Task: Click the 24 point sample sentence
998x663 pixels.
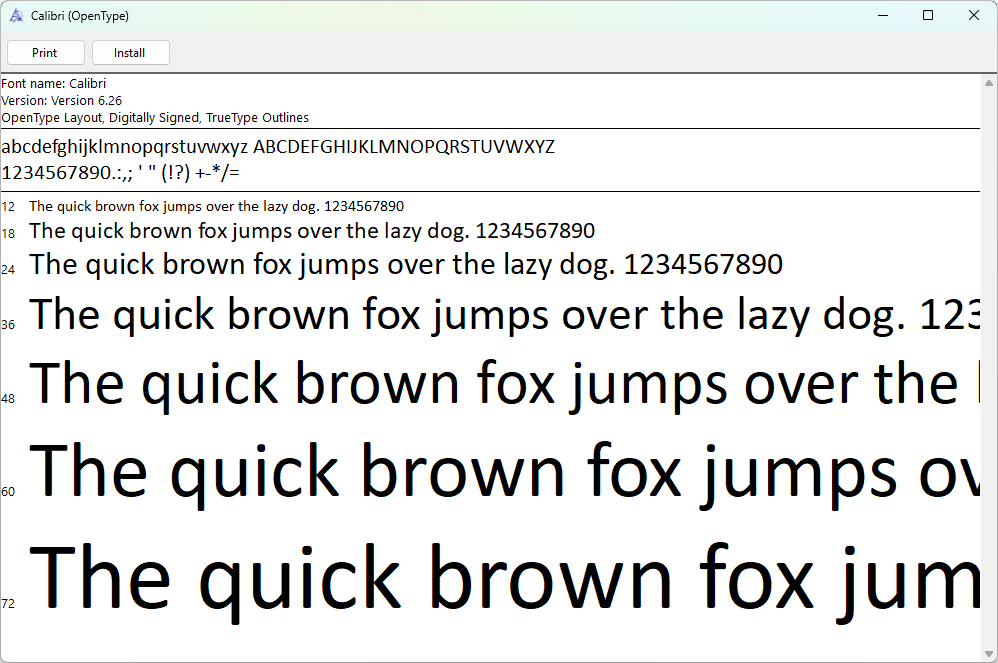Action: tap(406, 265)
